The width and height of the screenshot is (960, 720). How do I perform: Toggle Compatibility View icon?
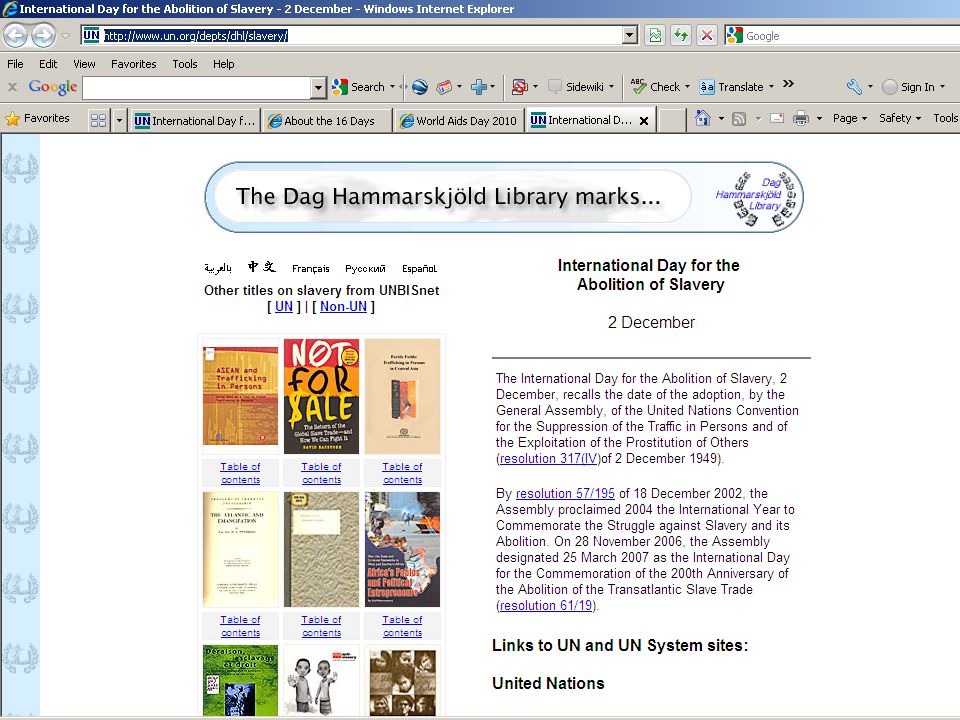655,36
